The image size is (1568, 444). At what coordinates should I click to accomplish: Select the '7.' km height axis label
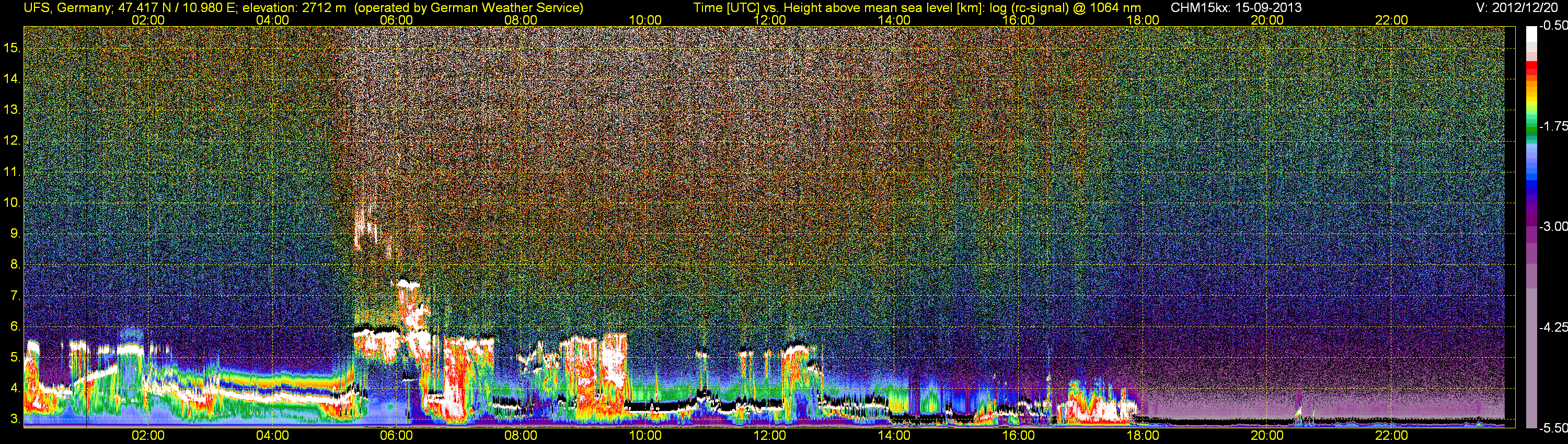(15, 296)
